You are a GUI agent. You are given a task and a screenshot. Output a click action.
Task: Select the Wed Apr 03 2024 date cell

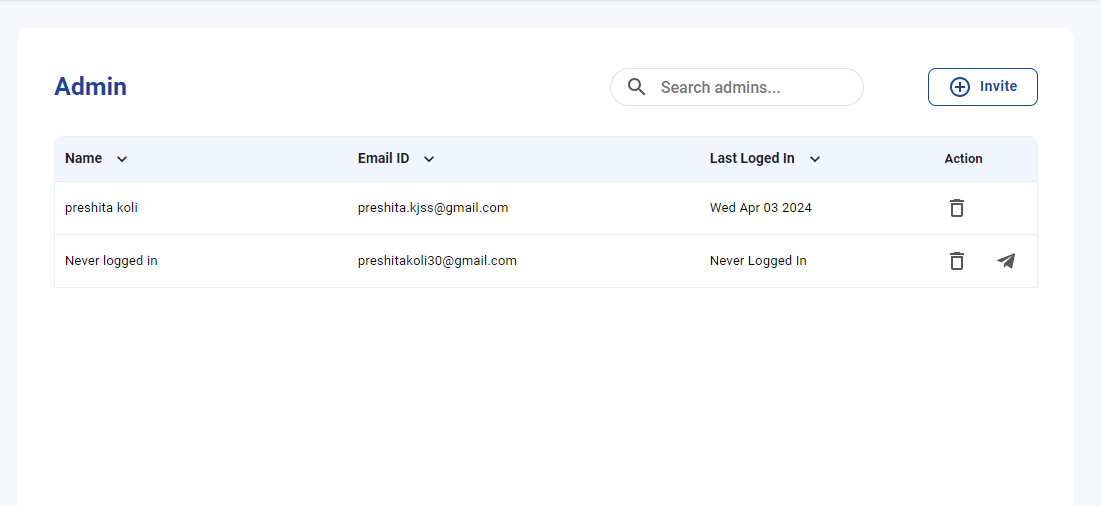[760, 208]
